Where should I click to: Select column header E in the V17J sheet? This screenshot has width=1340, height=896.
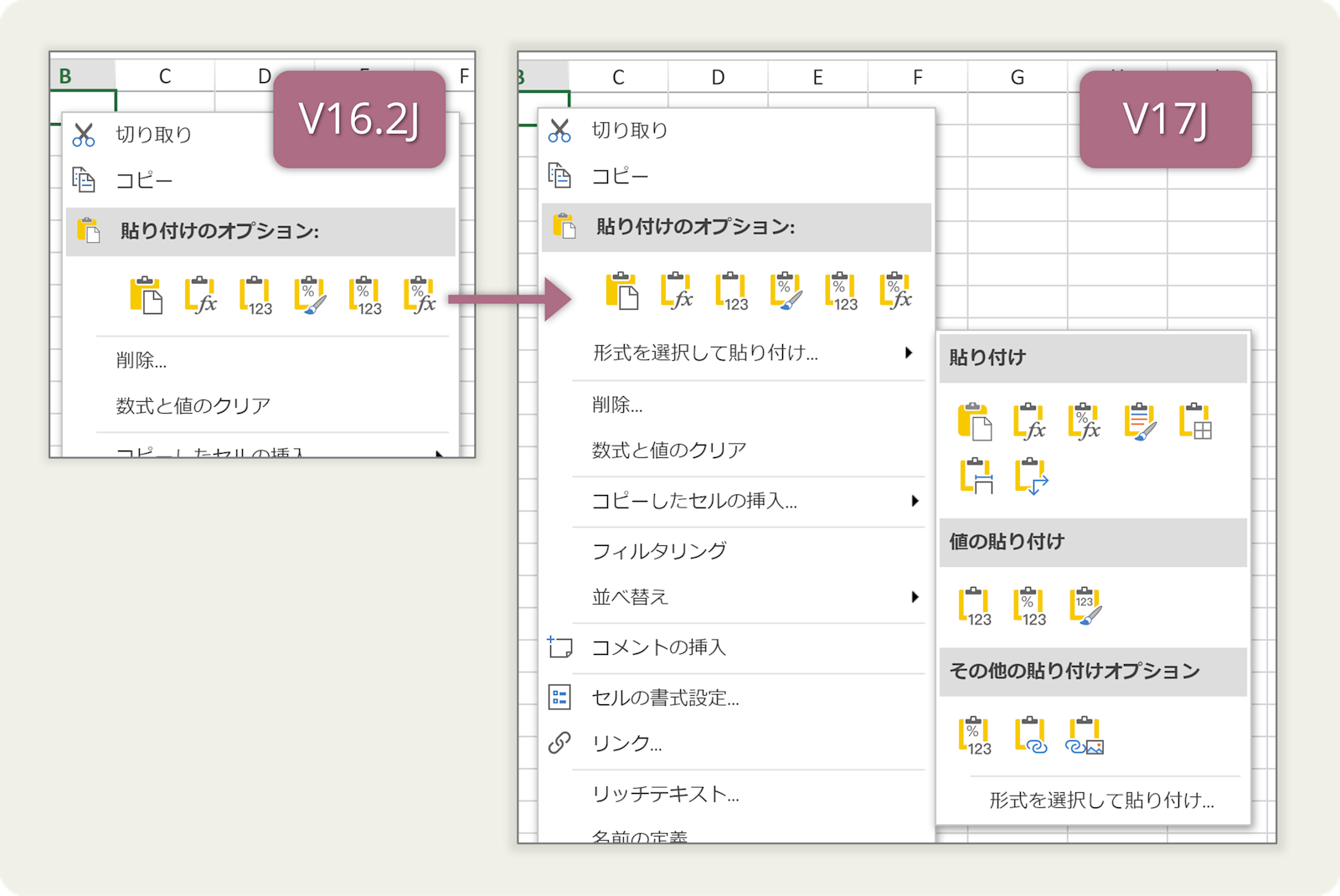[817, 77]
